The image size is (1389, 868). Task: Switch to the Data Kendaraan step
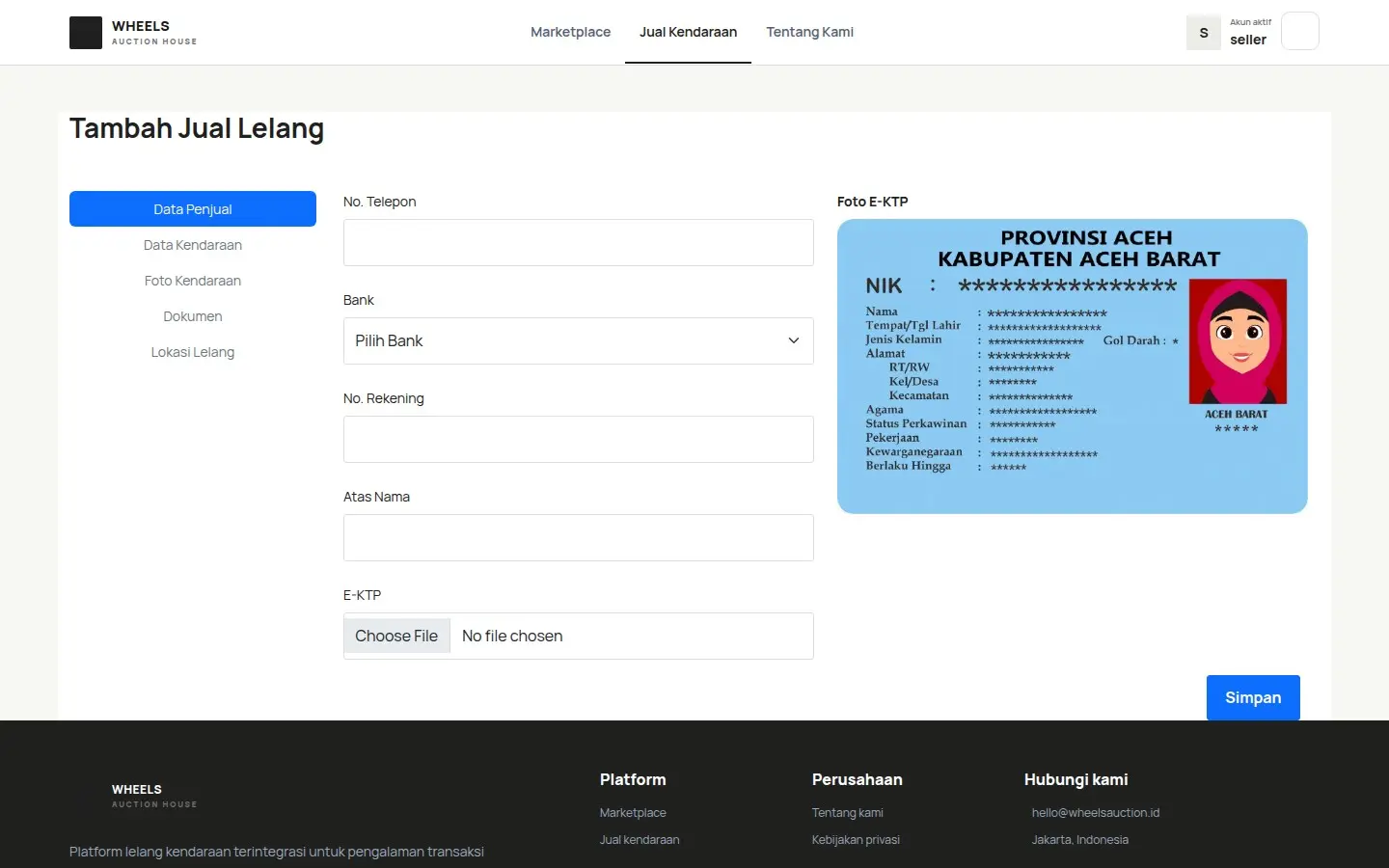[193, 245]
